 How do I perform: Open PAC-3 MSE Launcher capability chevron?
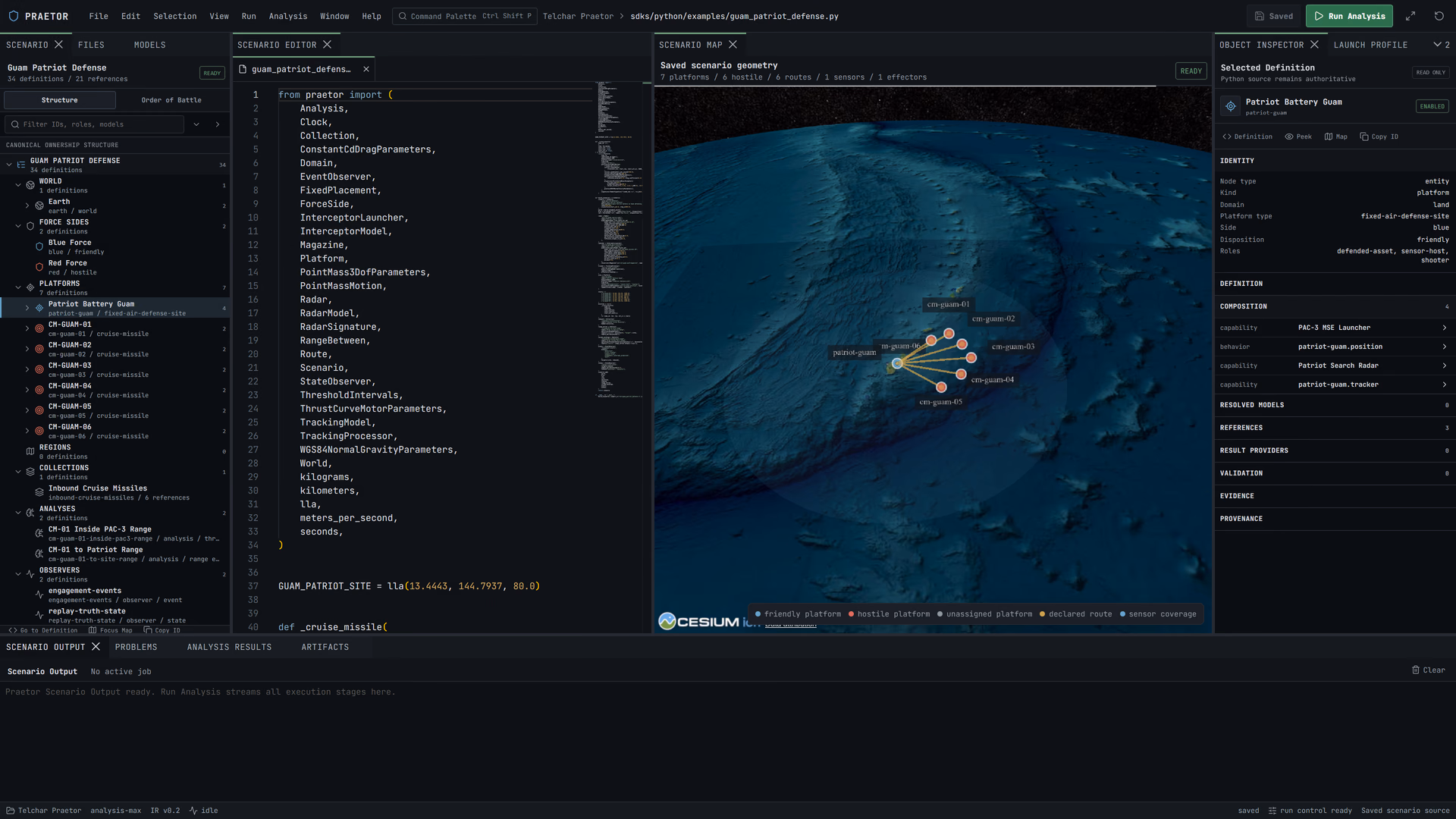(x=1444, y=328)
